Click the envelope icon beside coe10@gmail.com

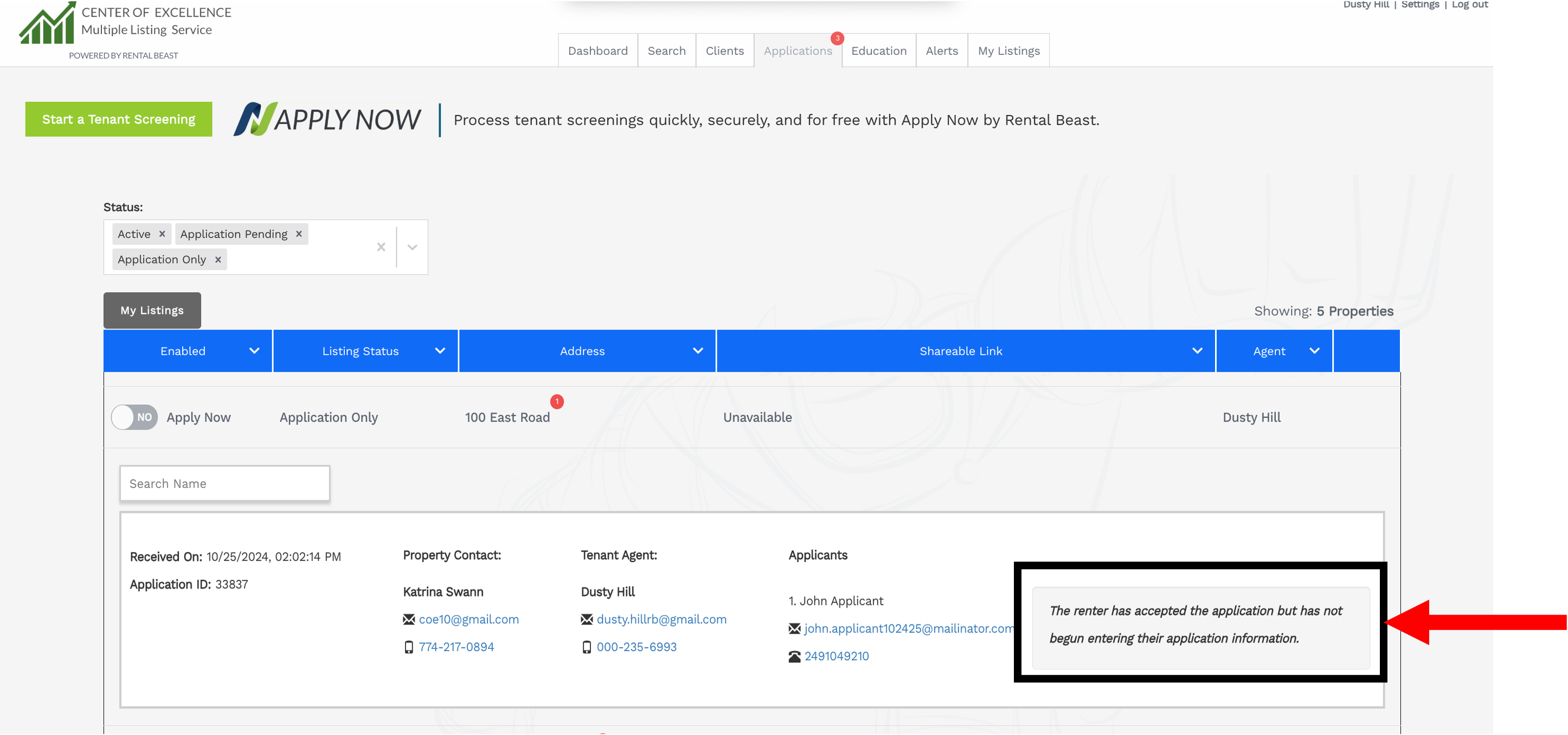tap(408, 620)
